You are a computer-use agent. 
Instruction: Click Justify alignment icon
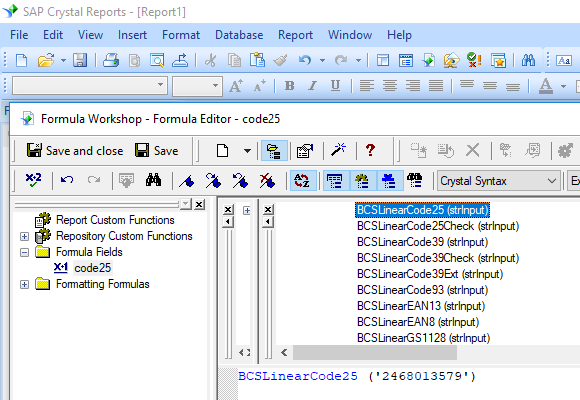(436, 86)
